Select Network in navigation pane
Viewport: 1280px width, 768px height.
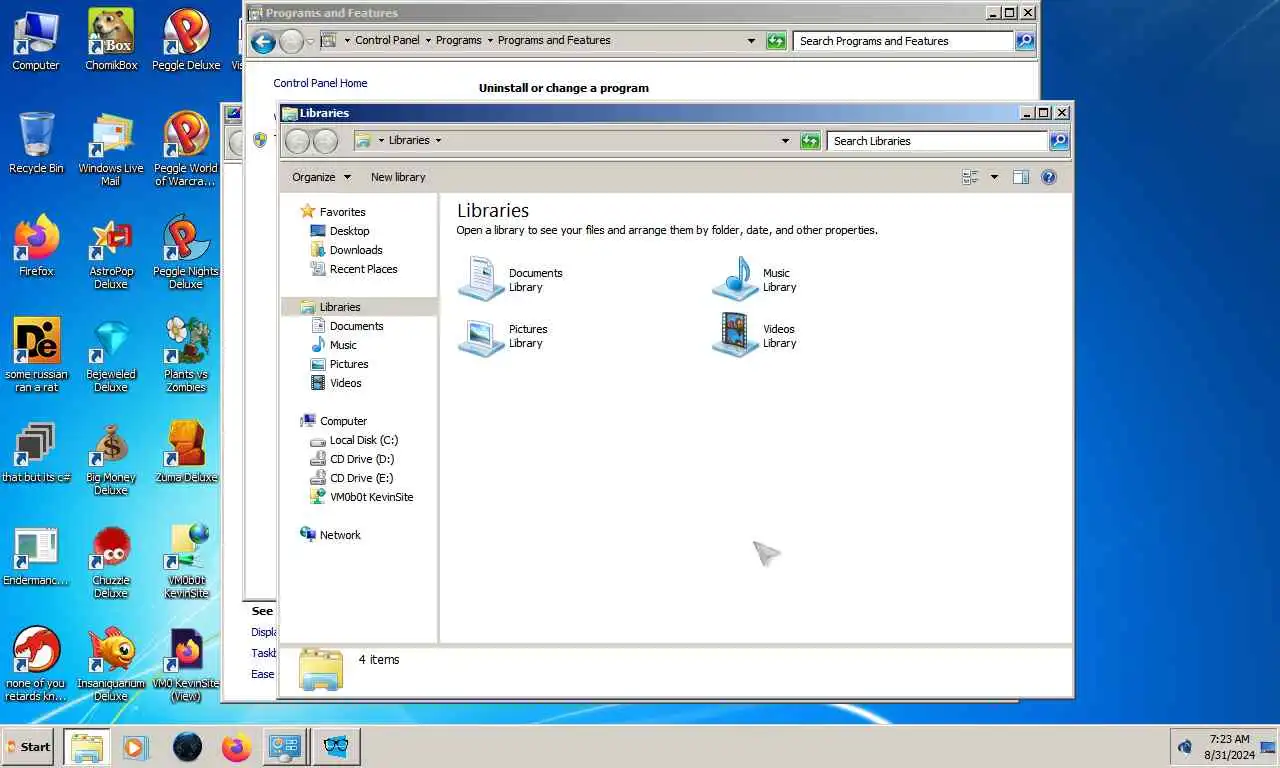340,535
